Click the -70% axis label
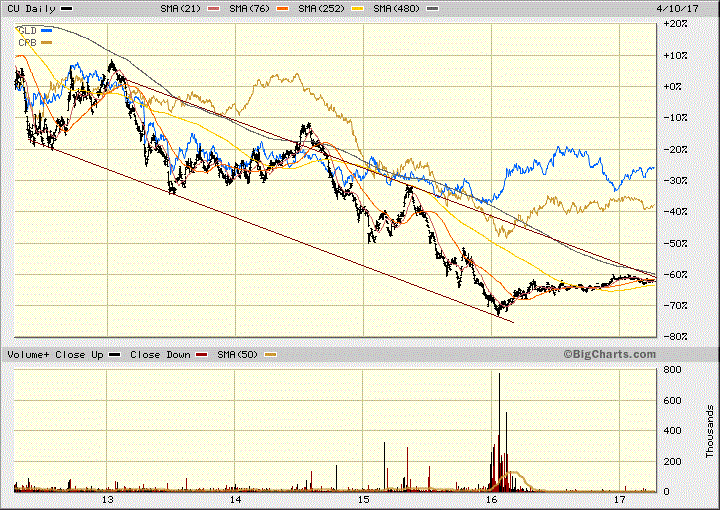 pyautogui.click(x=675, y=305)
